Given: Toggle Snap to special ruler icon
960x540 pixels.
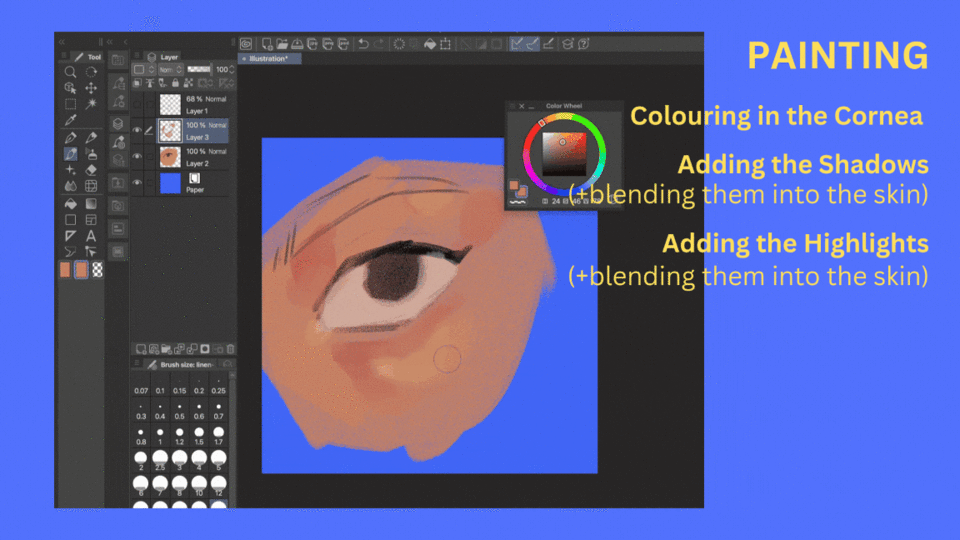Looking at the screenshot, I should (x=533, y=43).
